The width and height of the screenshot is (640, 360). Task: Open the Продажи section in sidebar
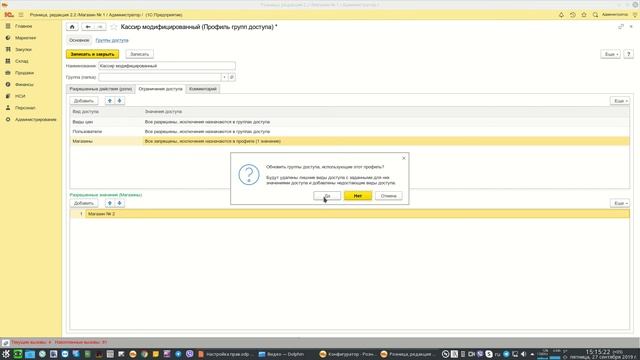24,73
